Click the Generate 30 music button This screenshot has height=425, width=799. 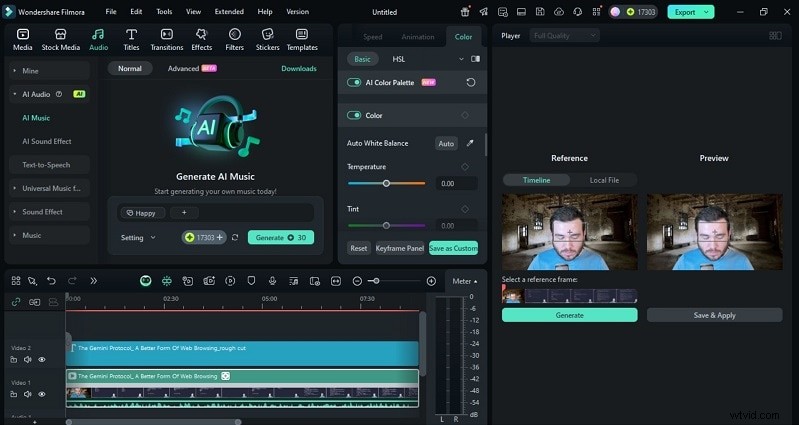tap(281, 237)
